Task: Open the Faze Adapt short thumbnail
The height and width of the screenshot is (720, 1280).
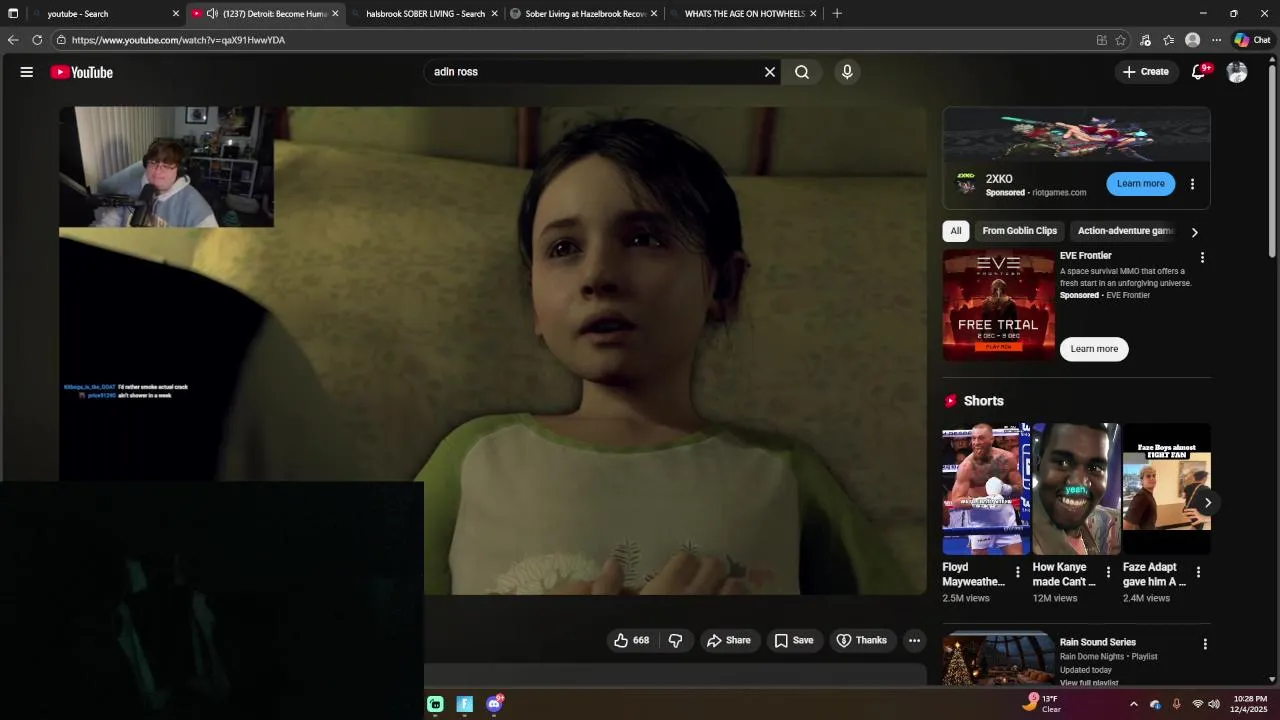Action: [x=1166, y=489]
